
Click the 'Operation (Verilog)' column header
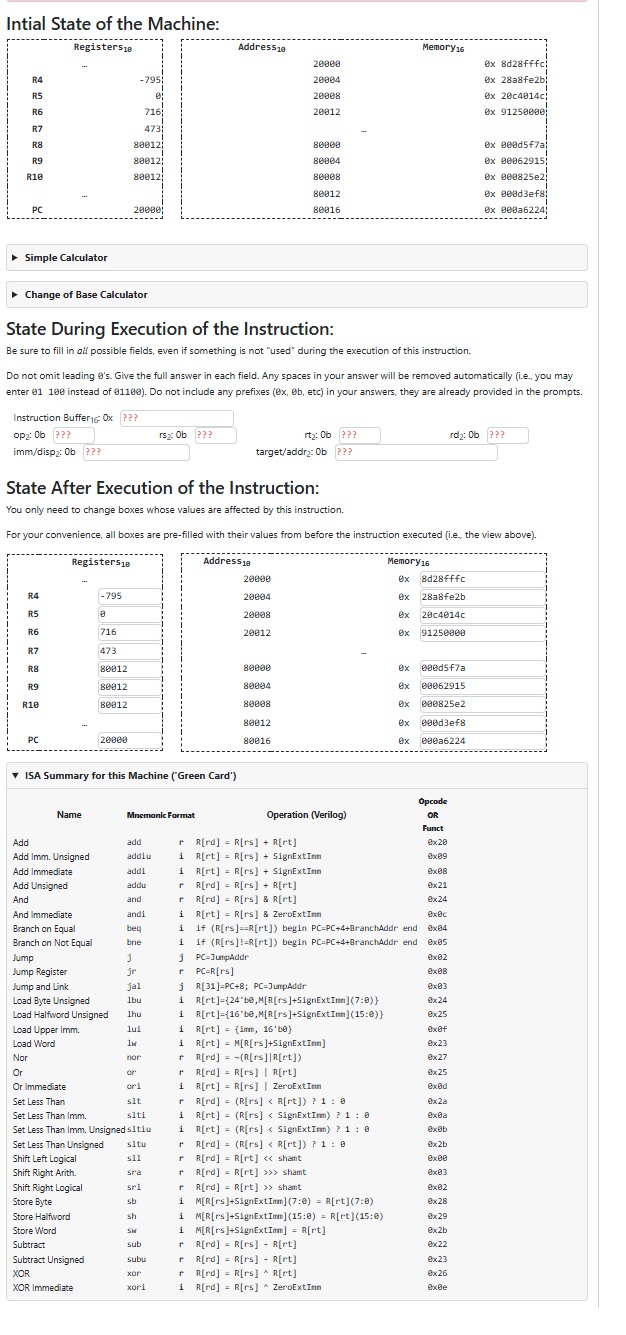307,815
